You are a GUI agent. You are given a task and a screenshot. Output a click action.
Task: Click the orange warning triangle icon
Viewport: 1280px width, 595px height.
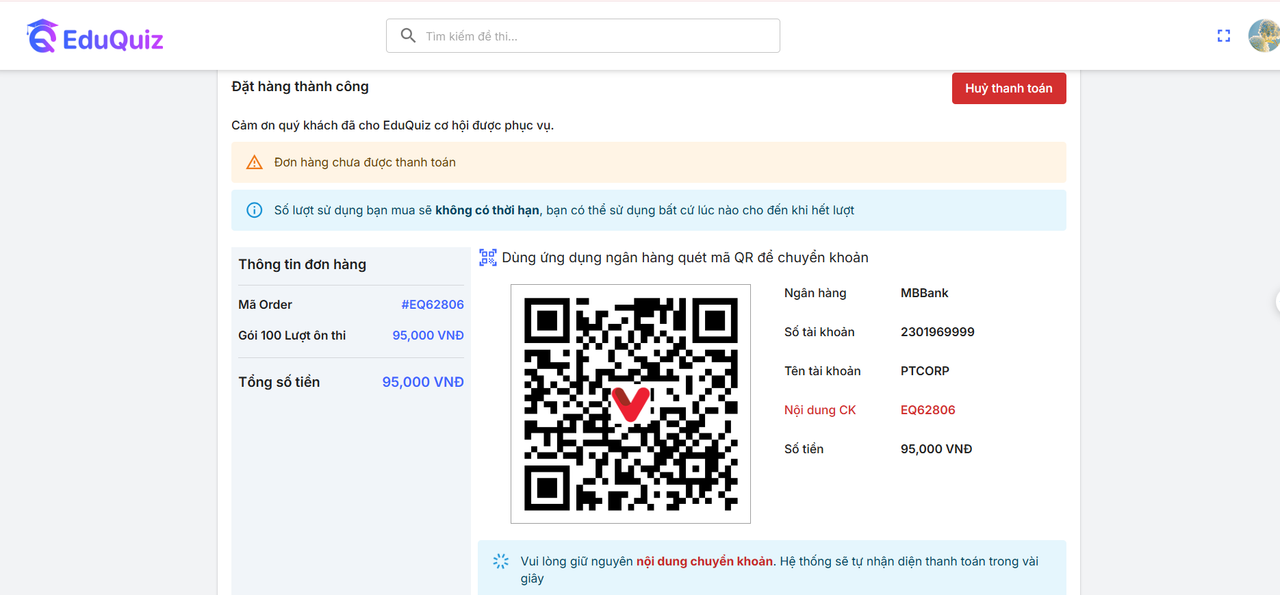255,162
